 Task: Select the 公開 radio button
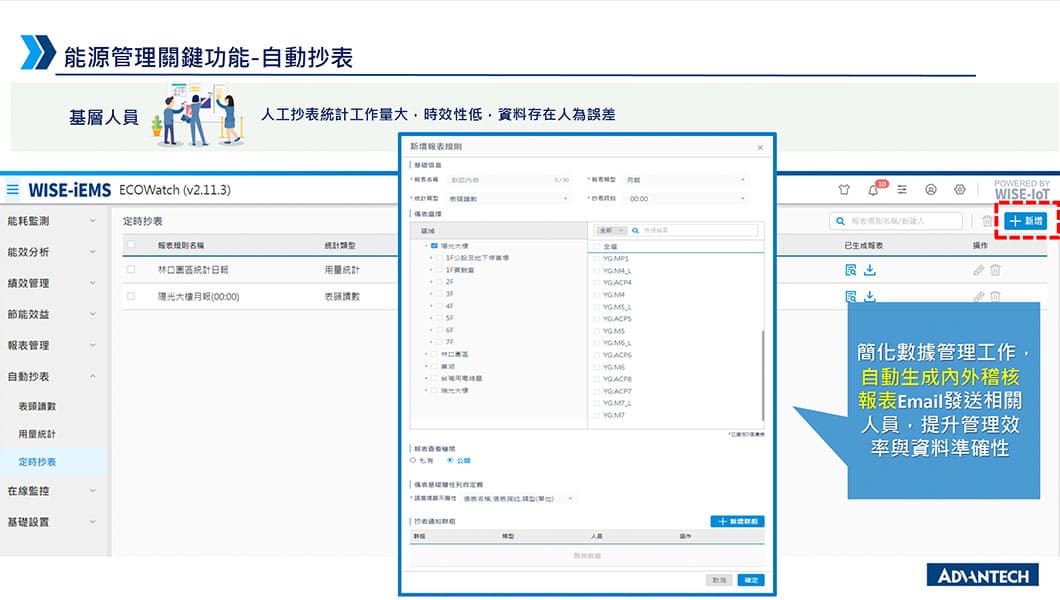pyautogui.click(x=450, y=460)
